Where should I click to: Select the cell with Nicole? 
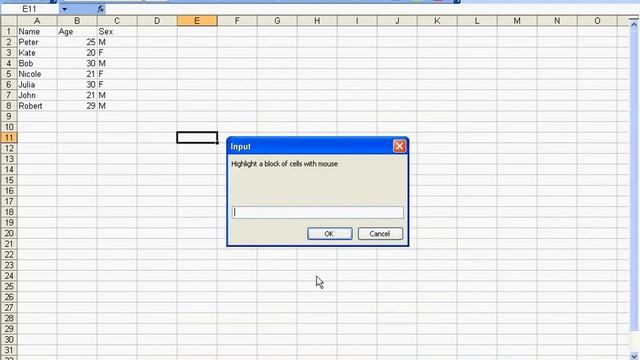(x=37, y=74)
